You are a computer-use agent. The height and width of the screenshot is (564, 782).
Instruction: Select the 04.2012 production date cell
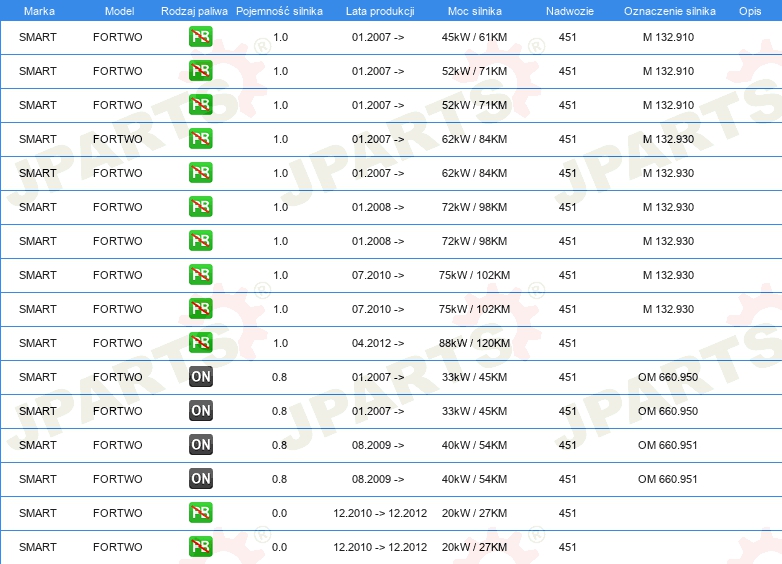[x=378, y=343]
